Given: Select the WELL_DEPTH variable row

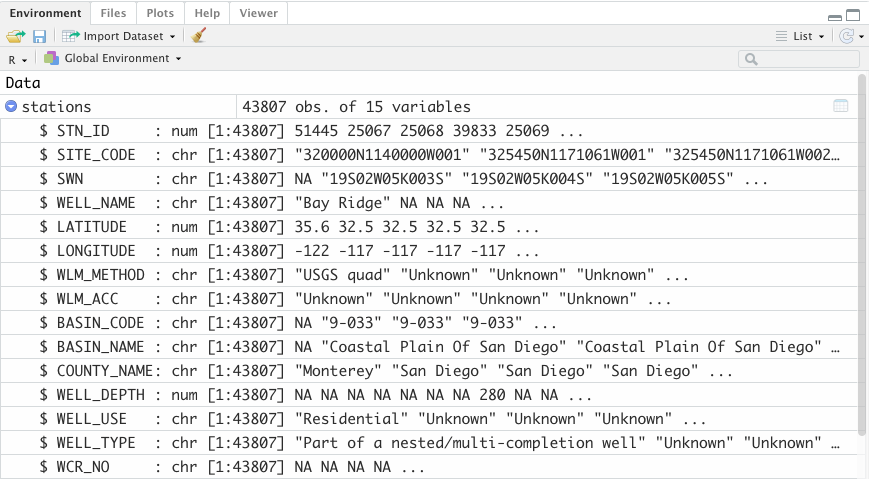Looking at the screenshot, I should click(x=430, y=395).
